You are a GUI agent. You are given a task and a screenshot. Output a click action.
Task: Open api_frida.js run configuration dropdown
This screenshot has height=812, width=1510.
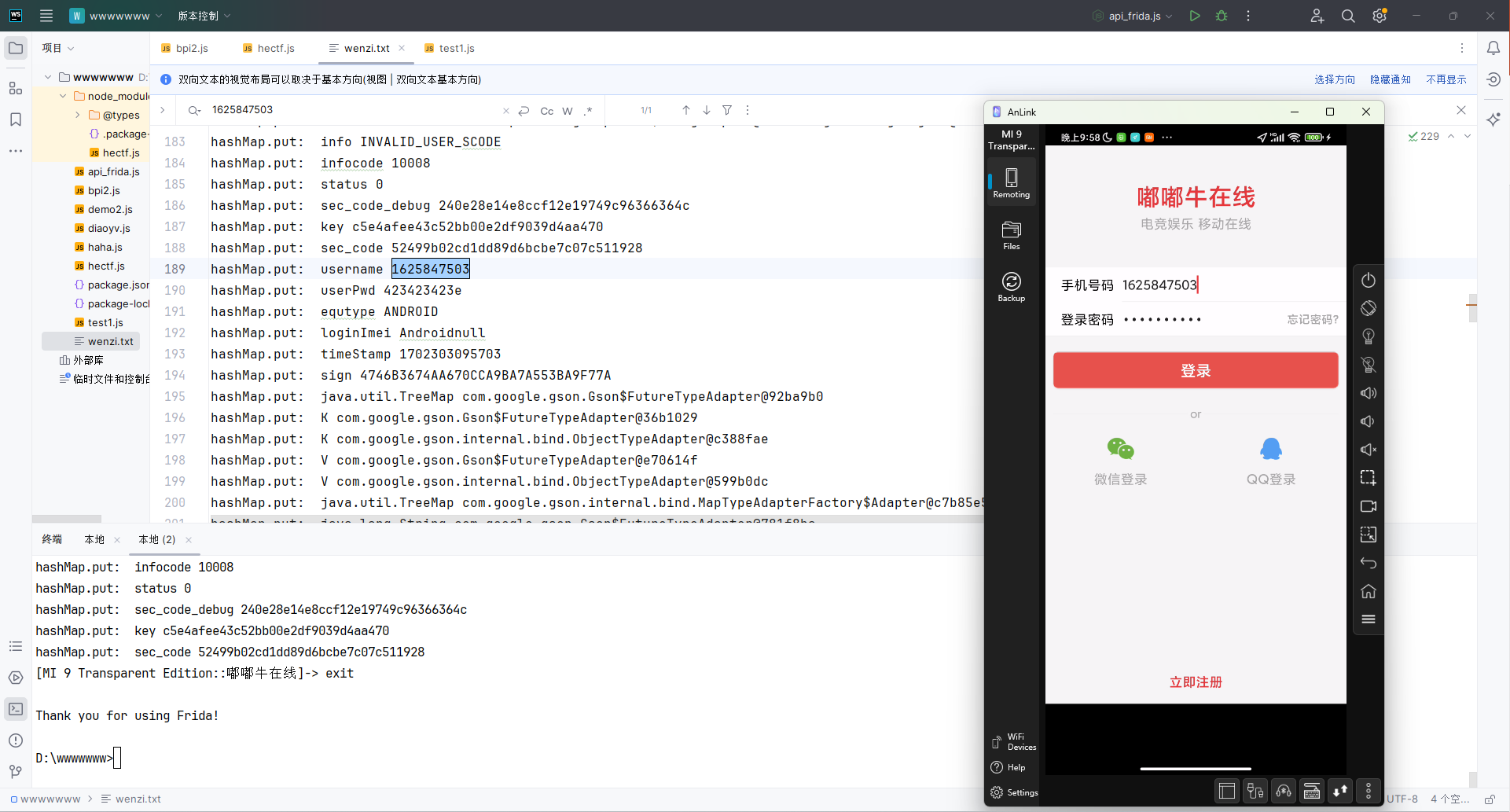[x=1133, y=16]
